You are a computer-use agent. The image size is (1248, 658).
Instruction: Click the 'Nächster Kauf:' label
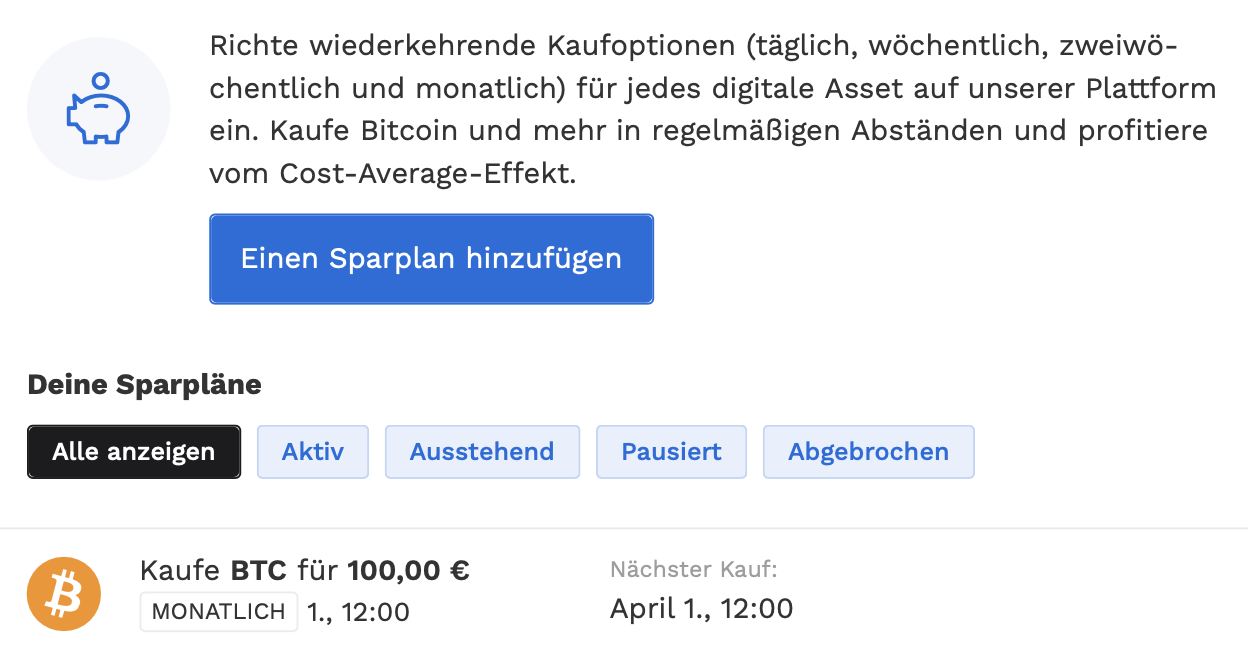693,570
